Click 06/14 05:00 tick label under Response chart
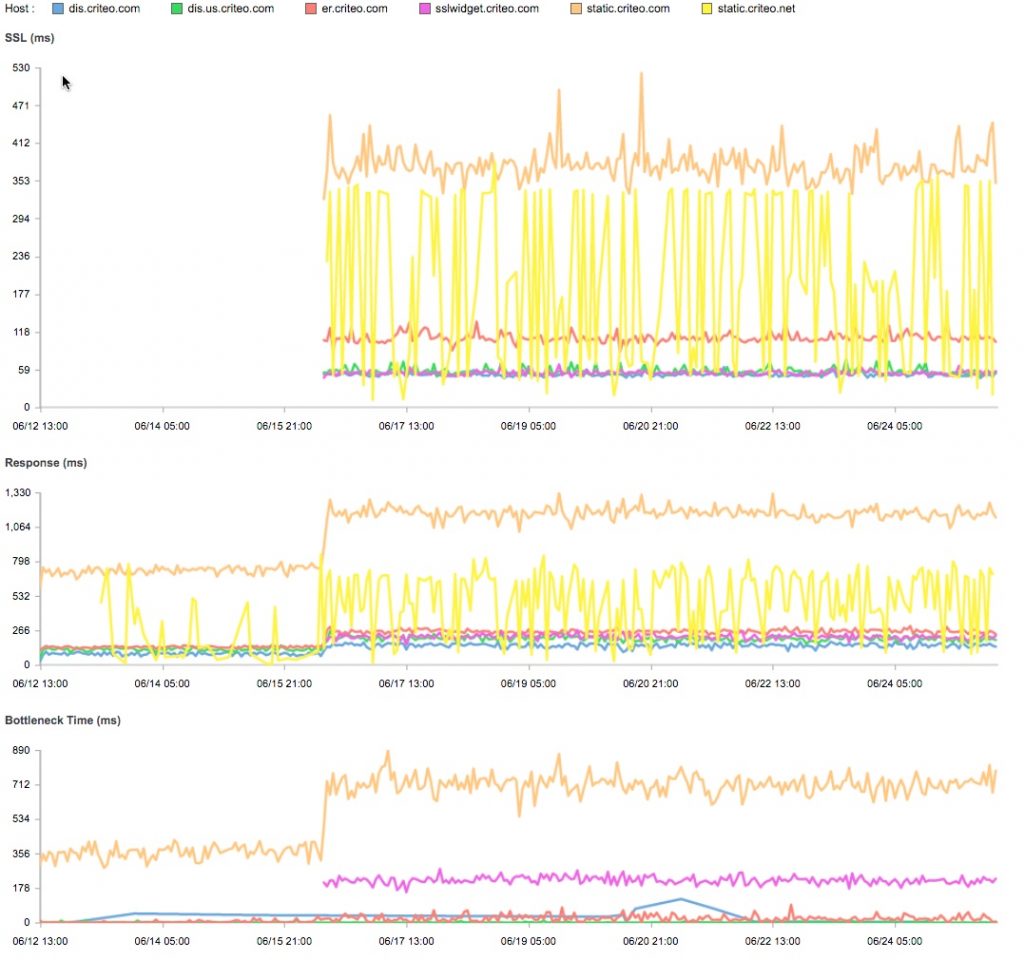Viewport: 1024px width, 960px height. click(x=162, y=684)
